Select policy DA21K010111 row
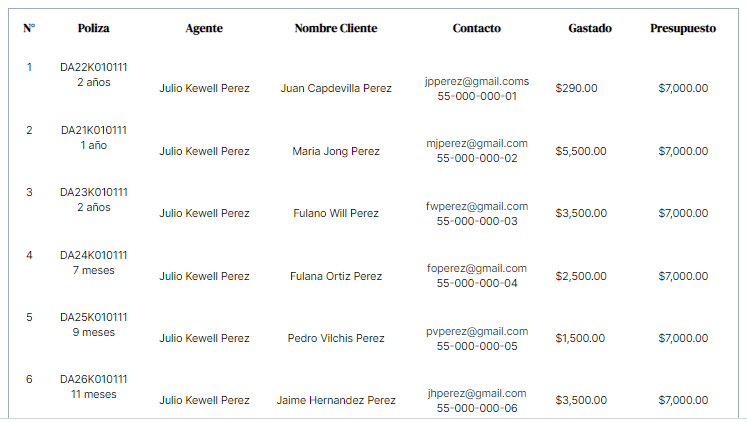This screenshot has width=747, height=425. [x=94, y=130]
